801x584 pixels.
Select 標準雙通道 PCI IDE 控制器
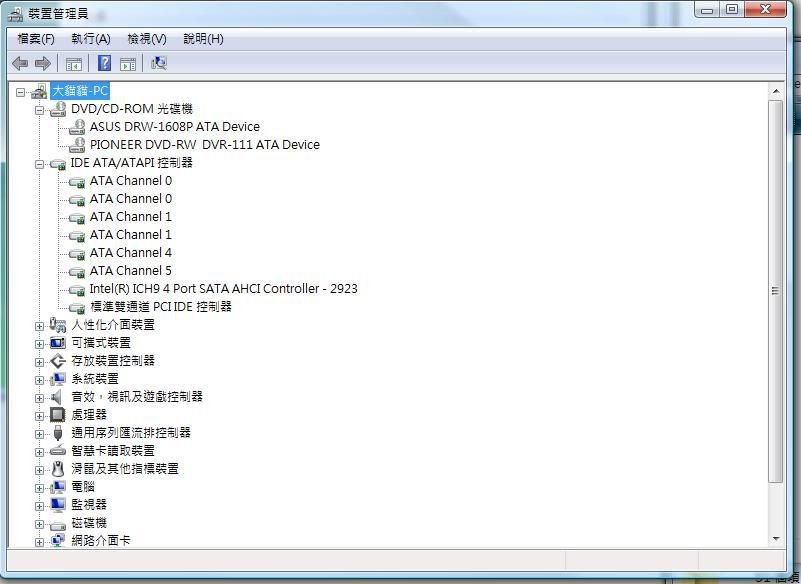coord(161,307)
